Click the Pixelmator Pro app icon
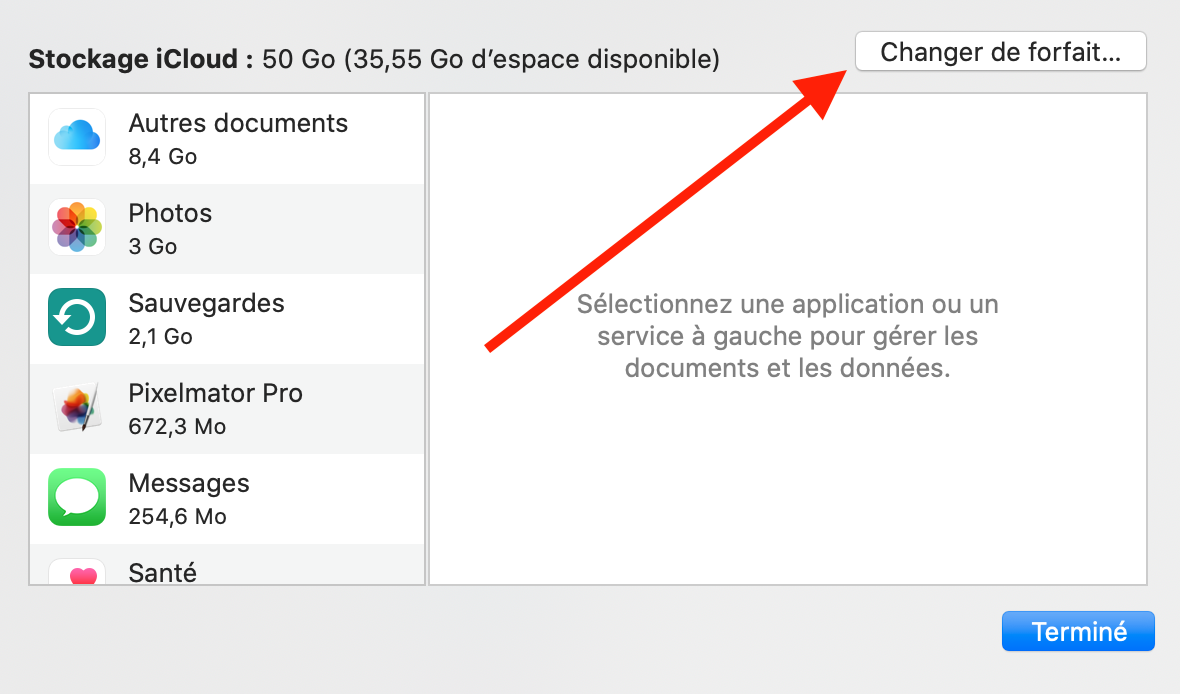The image size is (1180, 694). 77,407
